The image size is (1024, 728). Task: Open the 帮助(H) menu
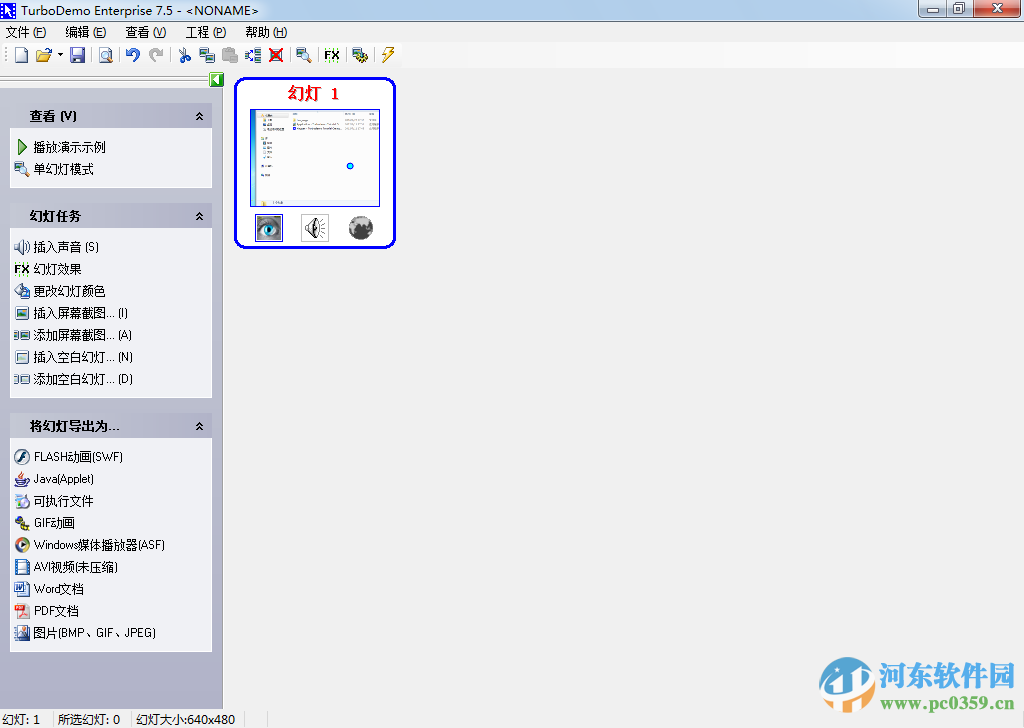[266, 32]
